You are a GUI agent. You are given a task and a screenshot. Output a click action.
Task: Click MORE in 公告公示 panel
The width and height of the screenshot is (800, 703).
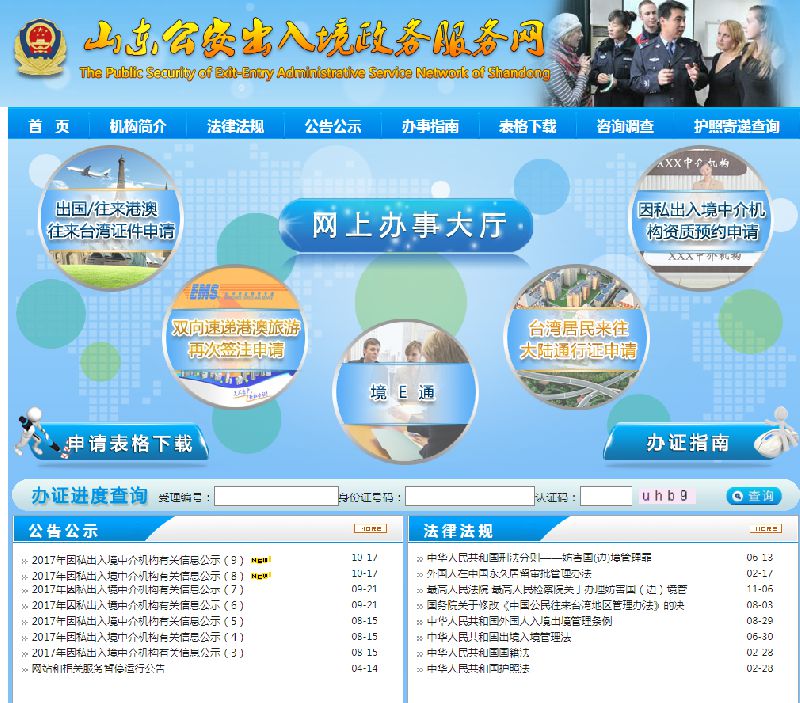pos(370,529)
